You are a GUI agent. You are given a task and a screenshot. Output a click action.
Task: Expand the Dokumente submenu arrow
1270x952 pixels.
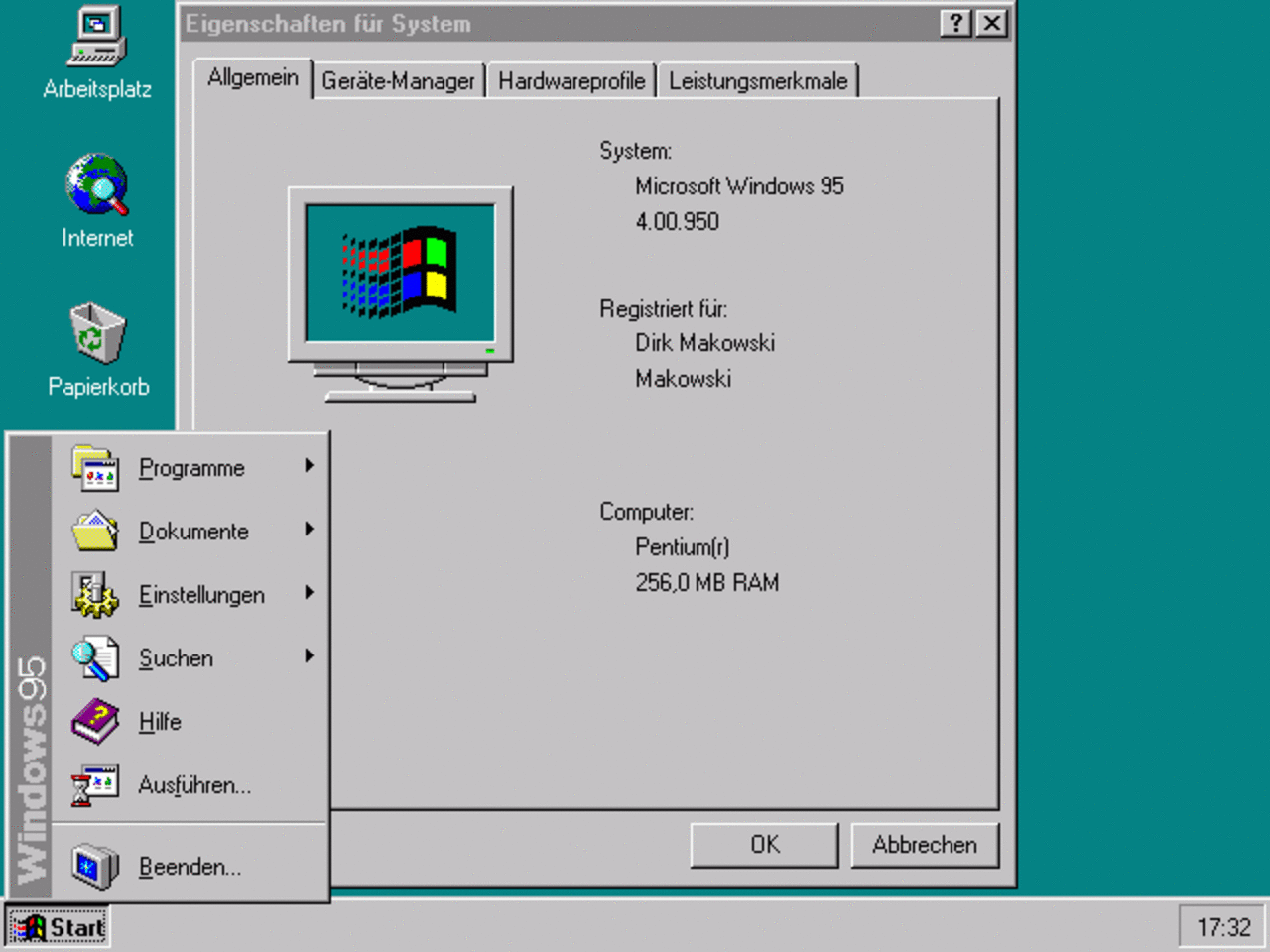pyautogui.click(x=310, y=529)
